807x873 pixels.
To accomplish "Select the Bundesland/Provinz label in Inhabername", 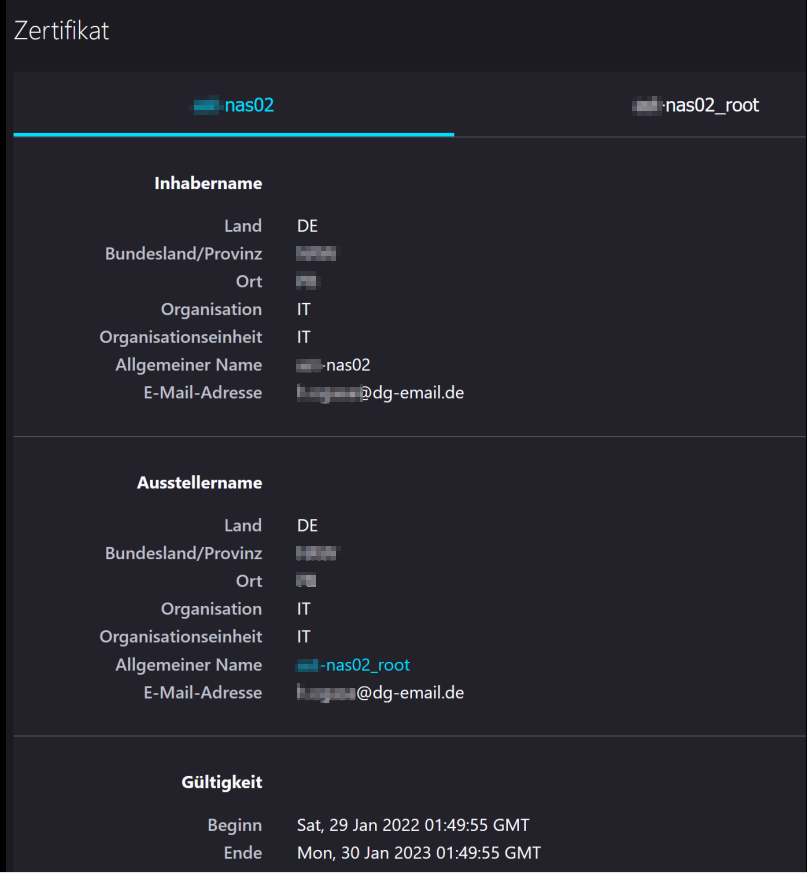I will pyautogui.click(x=183, y=253).
